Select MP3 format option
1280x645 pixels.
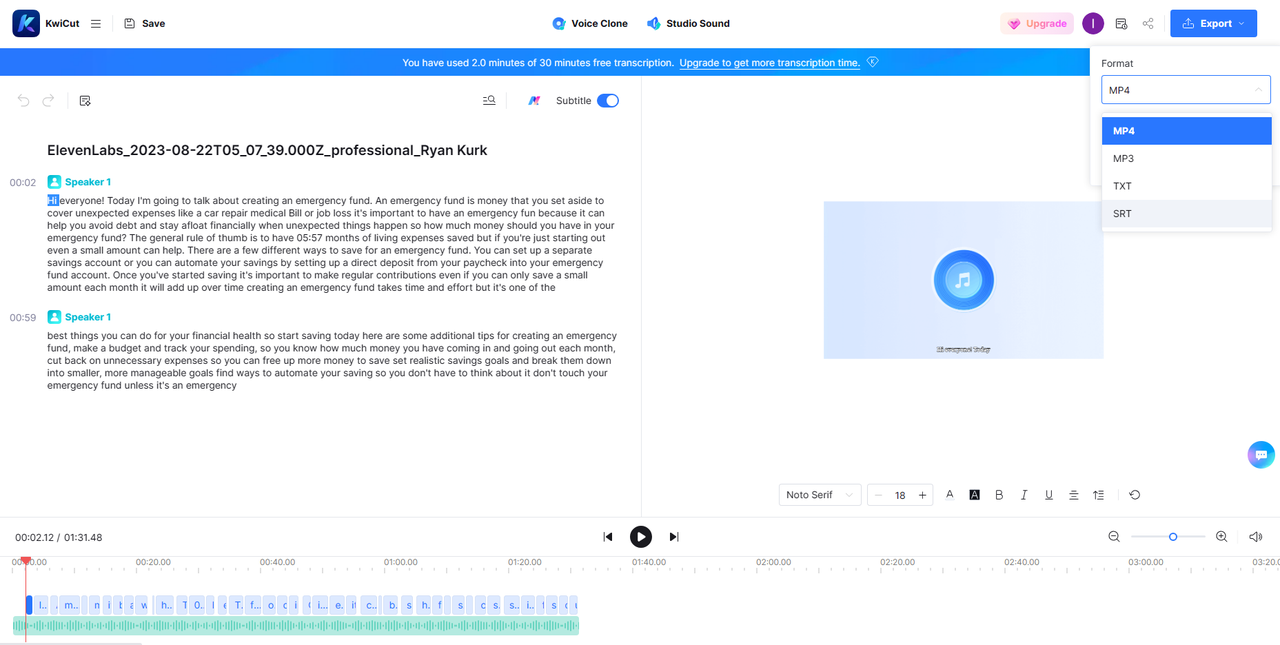pyautogui.click(x=1187, y=158)
